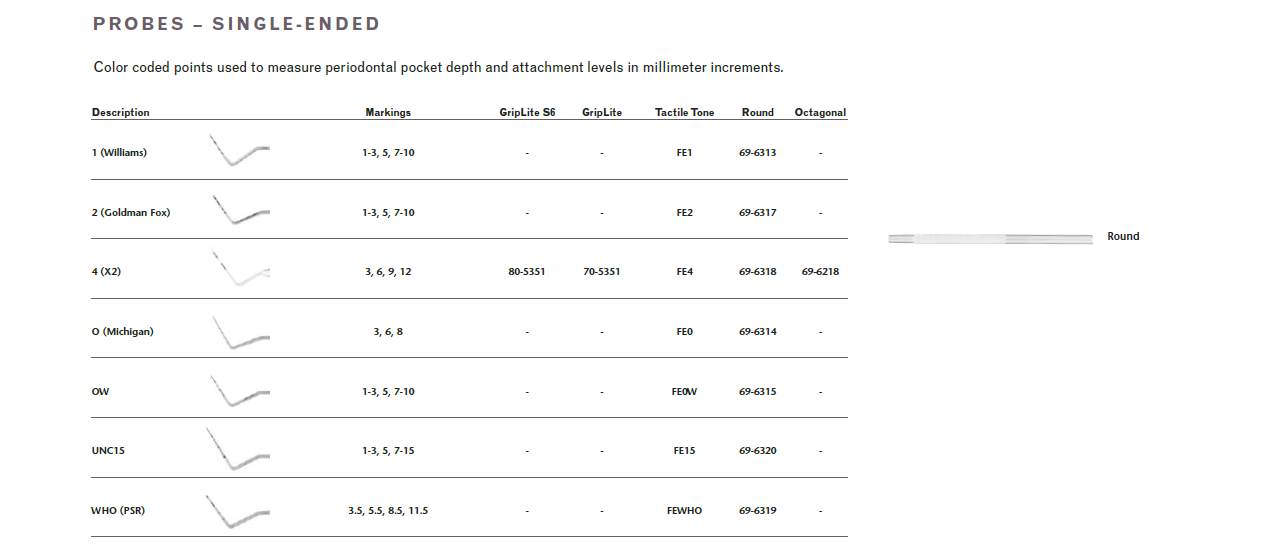Click part number 80-5351
The image size is (1286, 556).
point(527,272)
